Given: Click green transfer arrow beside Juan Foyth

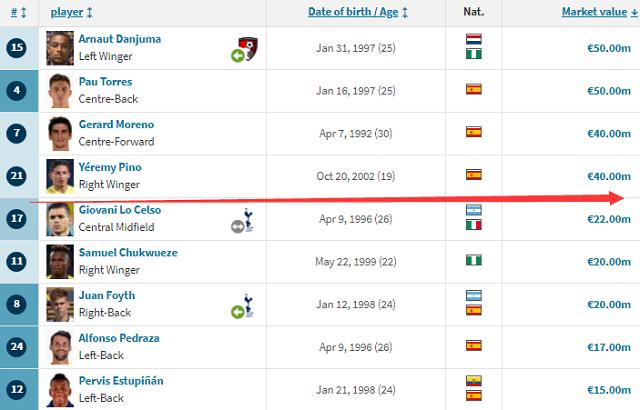Looking at the screenshot, I should (x=238, y=312).
